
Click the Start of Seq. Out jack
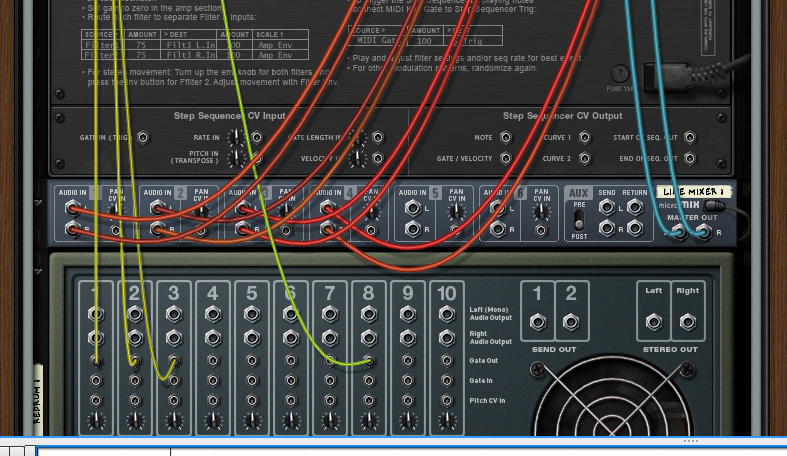pos(690,137)
